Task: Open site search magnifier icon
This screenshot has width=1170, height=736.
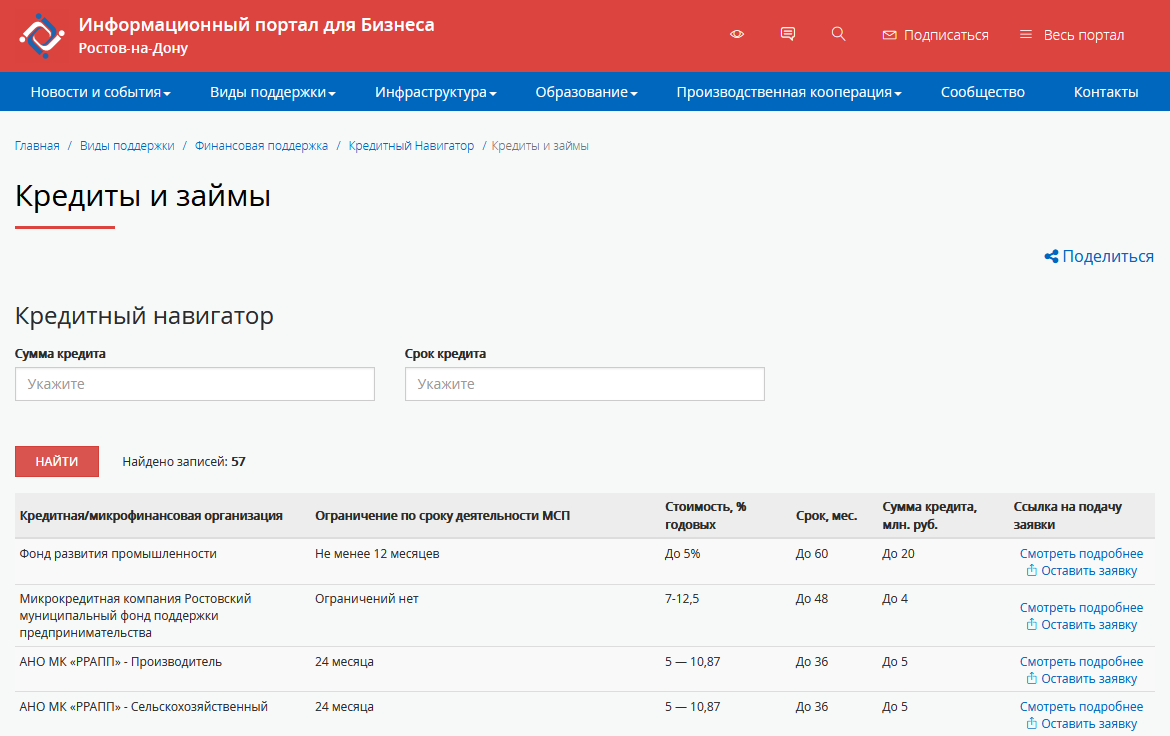Action: 838,34
